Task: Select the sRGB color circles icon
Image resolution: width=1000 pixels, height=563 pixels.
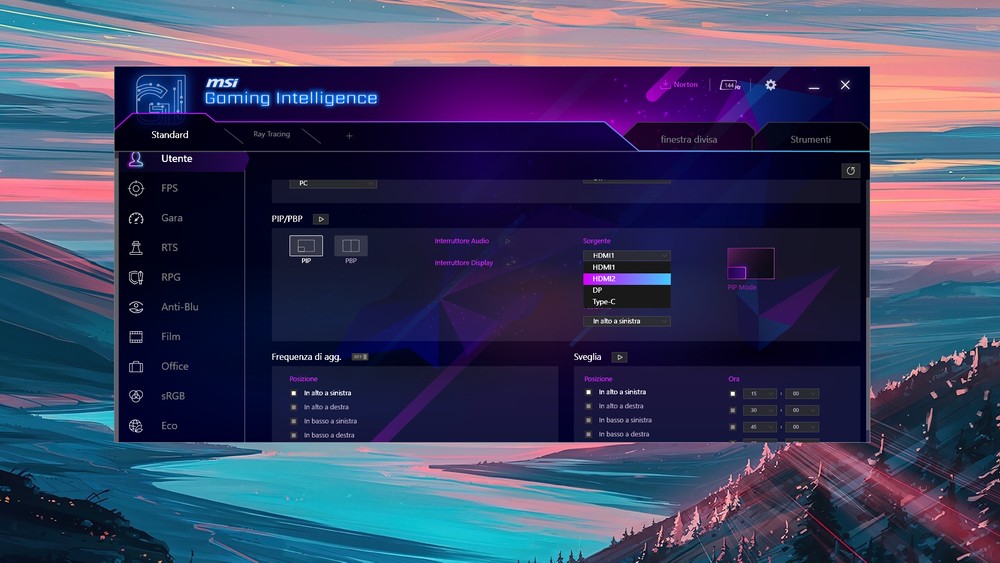Action: pos(136,396)
